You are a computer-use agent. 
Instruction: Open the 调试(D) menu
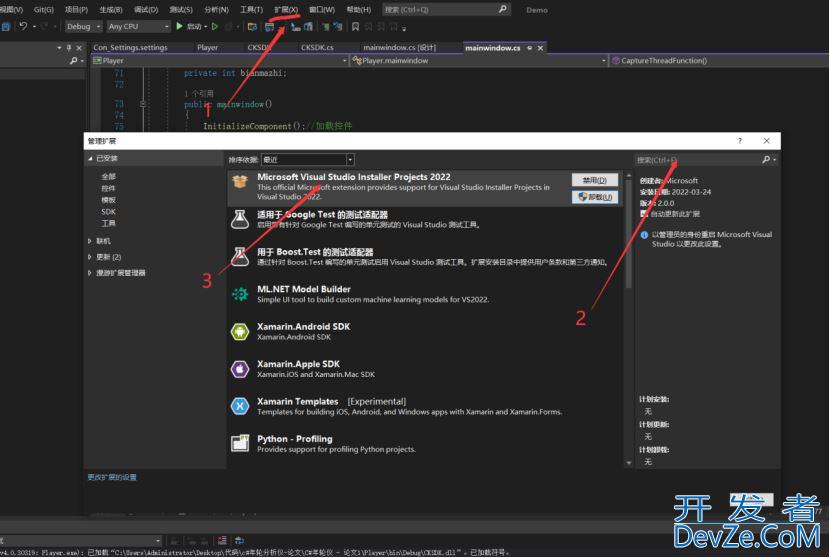(146, 10)
